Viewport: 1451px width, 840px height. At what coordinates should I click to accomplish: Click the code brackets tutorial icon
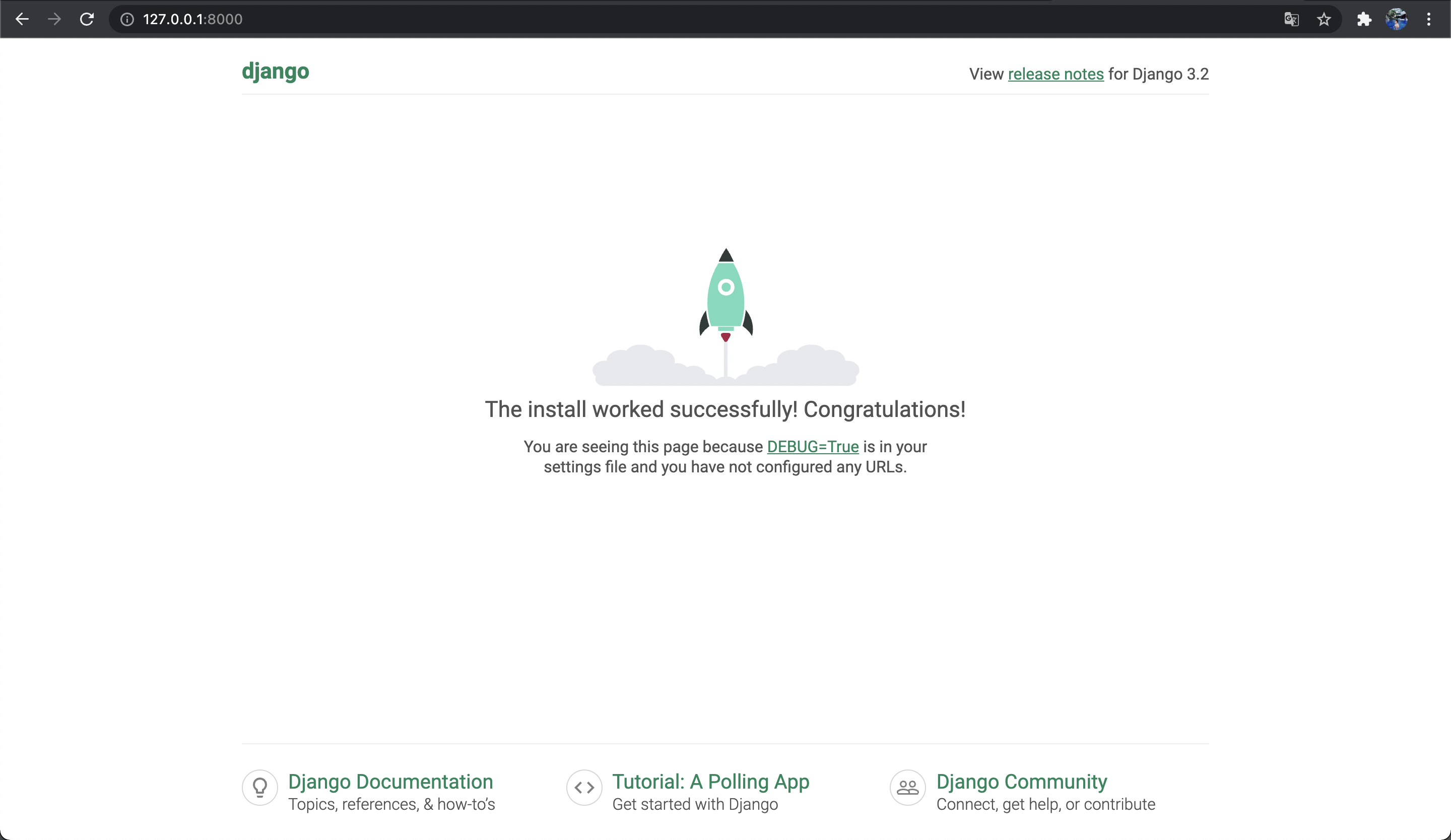pos(584,787)
